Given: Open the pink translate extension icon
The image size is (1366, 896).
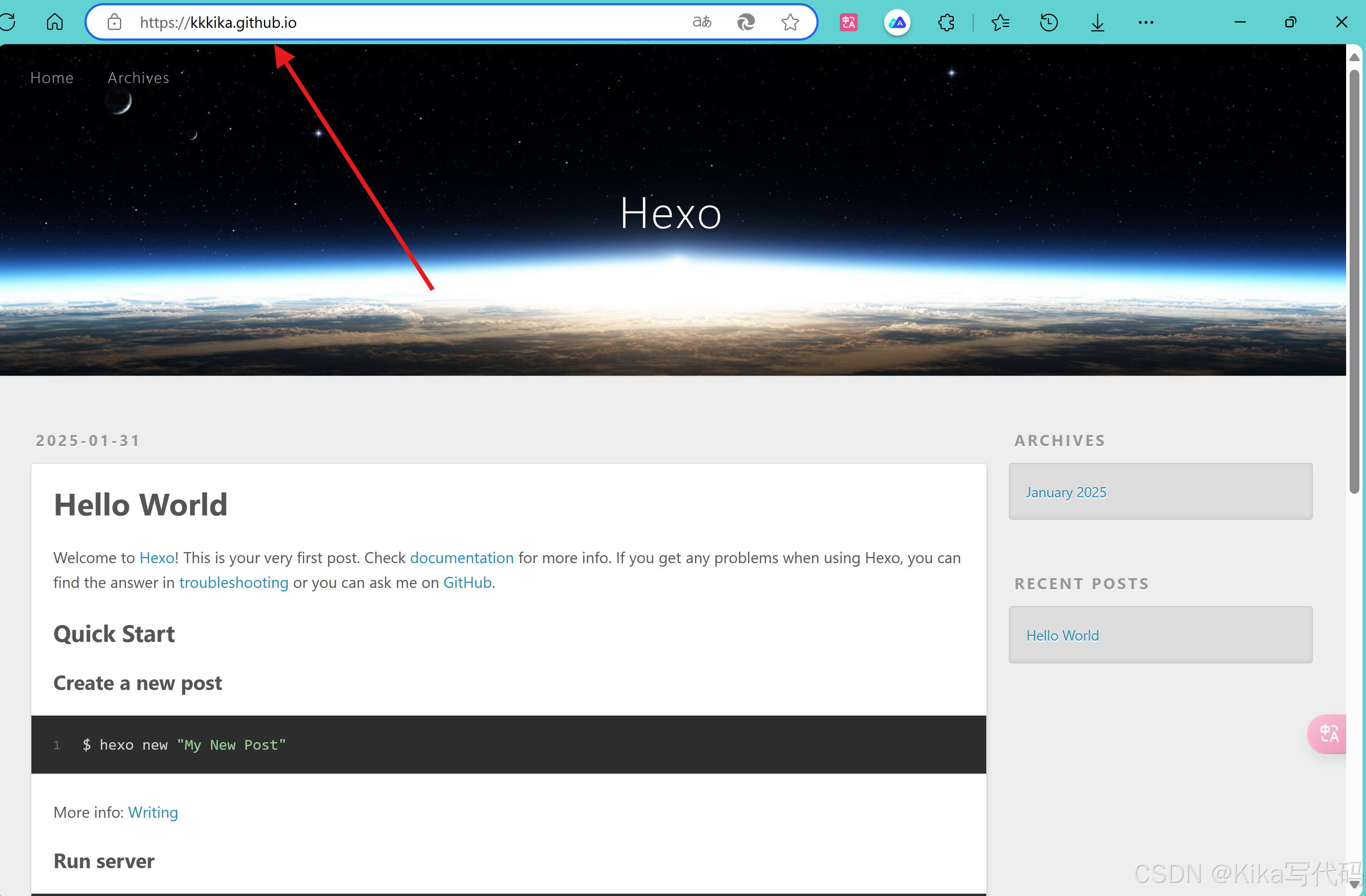Looking at the screenshot, I should (x=848, y=23).
